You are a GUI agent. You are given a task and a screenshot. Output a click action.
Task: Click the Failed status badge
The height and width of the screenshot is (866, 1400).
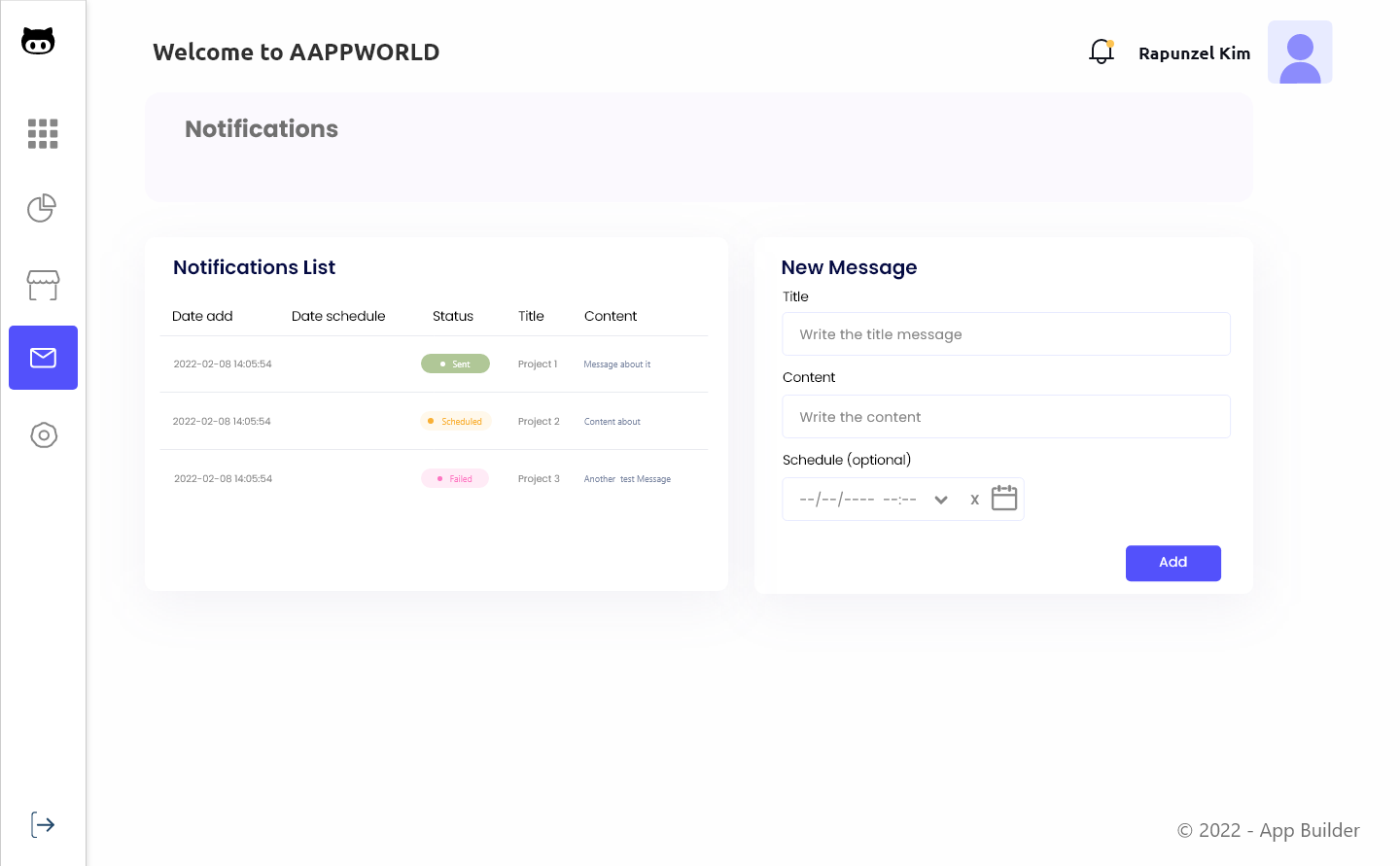point(455,478)
